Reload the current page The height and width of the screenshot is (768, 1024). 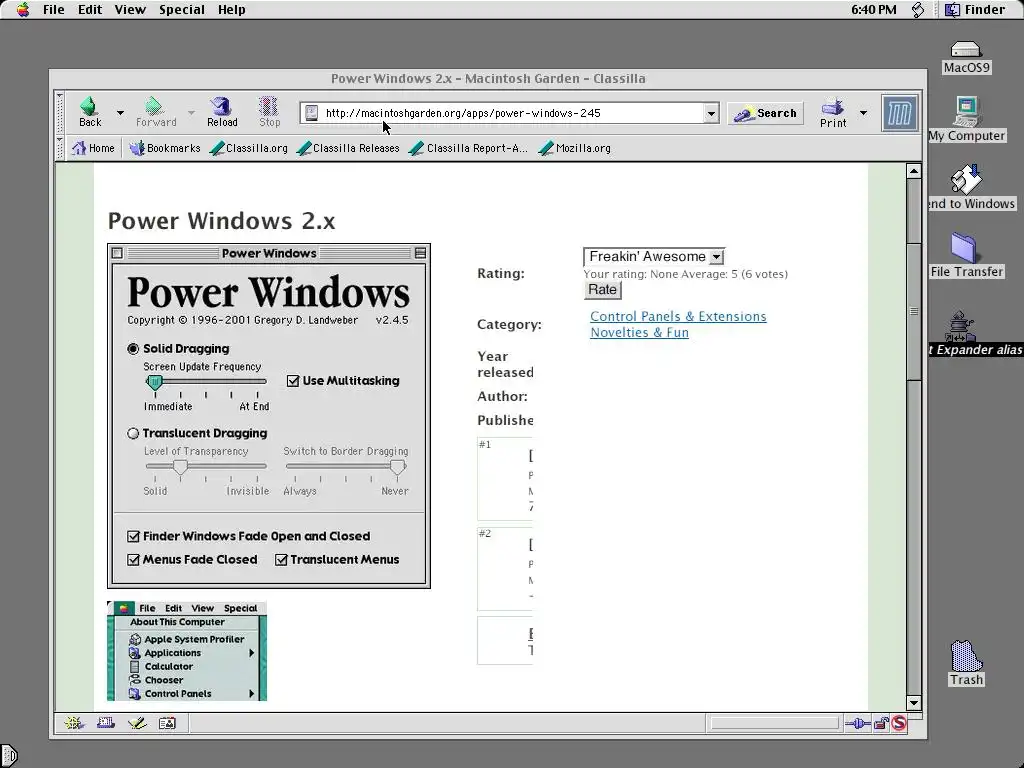point(222,112)
